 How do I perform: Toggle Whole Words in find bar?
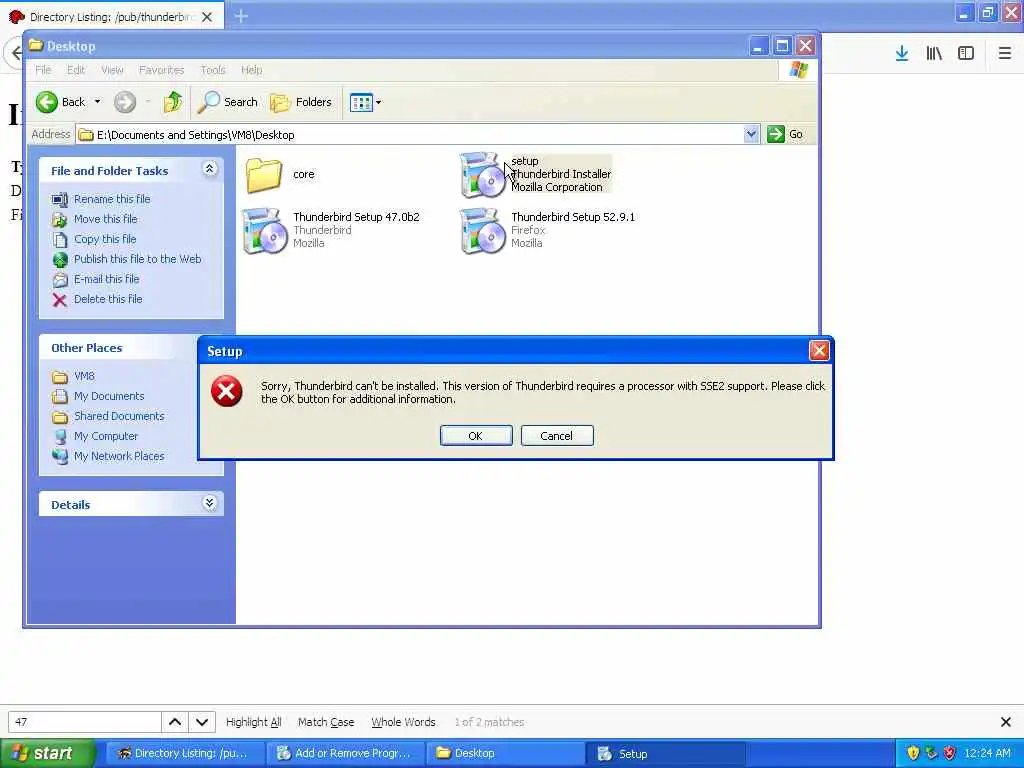(x=403, y=722)
